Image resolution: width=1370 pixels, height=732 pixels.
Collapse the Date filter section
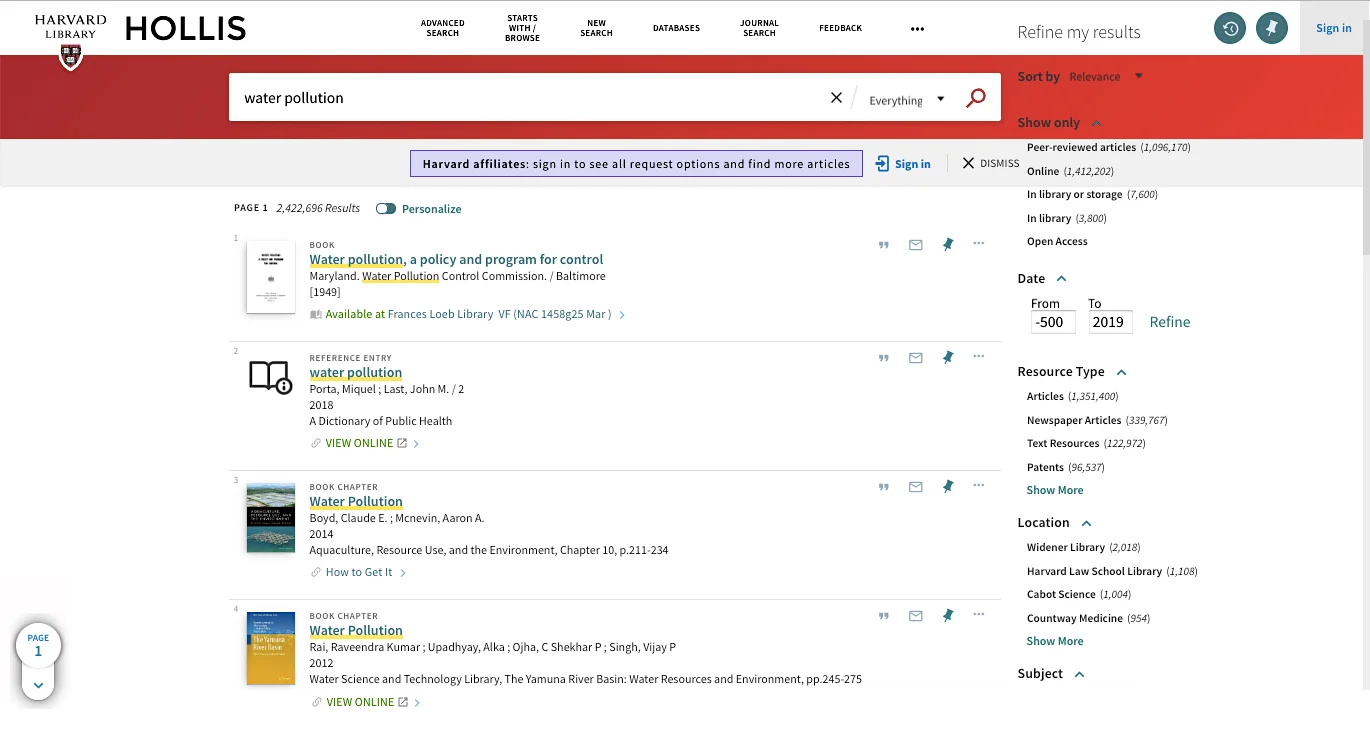(x=1062, y=279)
